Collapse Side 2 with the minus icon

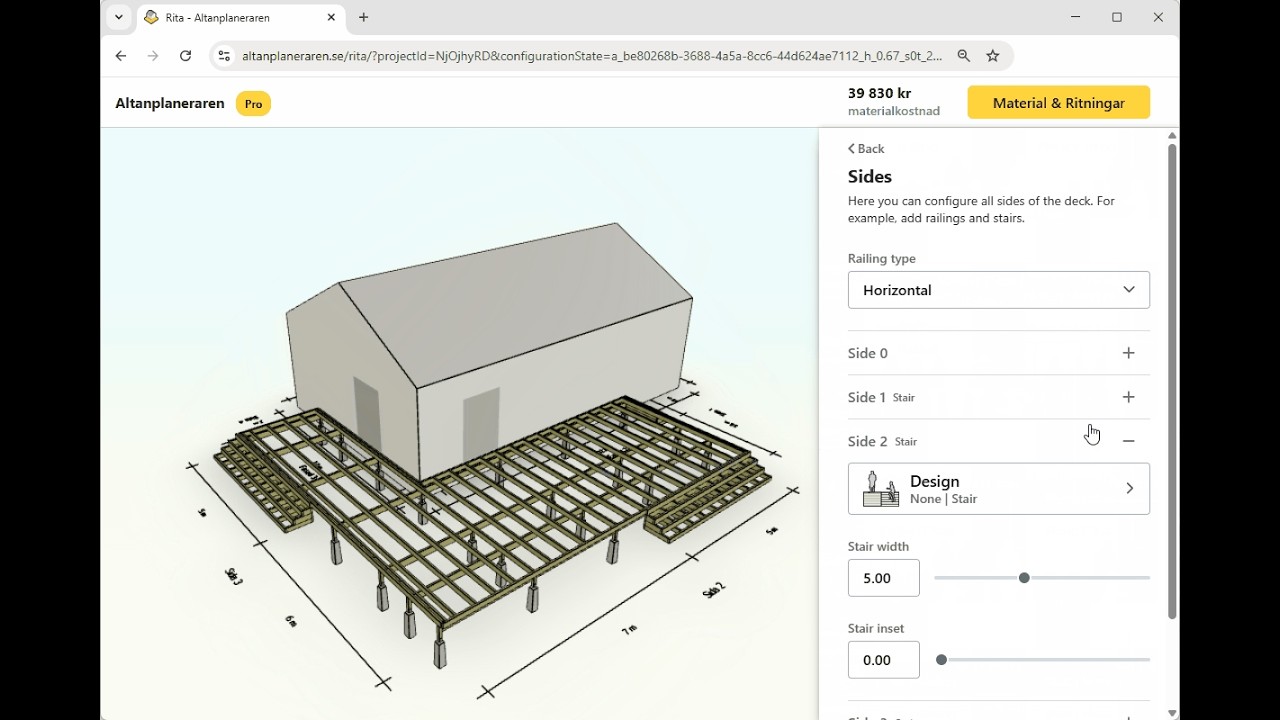[x=1128, y=441]
